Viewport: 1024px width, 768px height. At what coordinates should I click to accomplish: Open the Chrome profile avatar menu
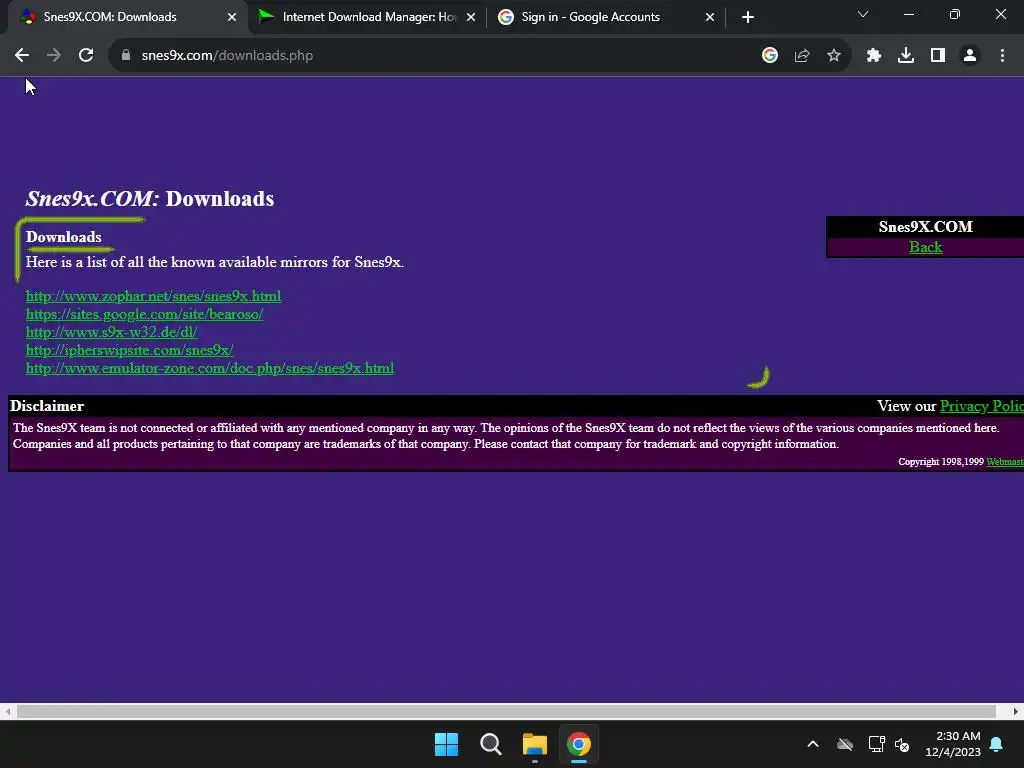970,56
